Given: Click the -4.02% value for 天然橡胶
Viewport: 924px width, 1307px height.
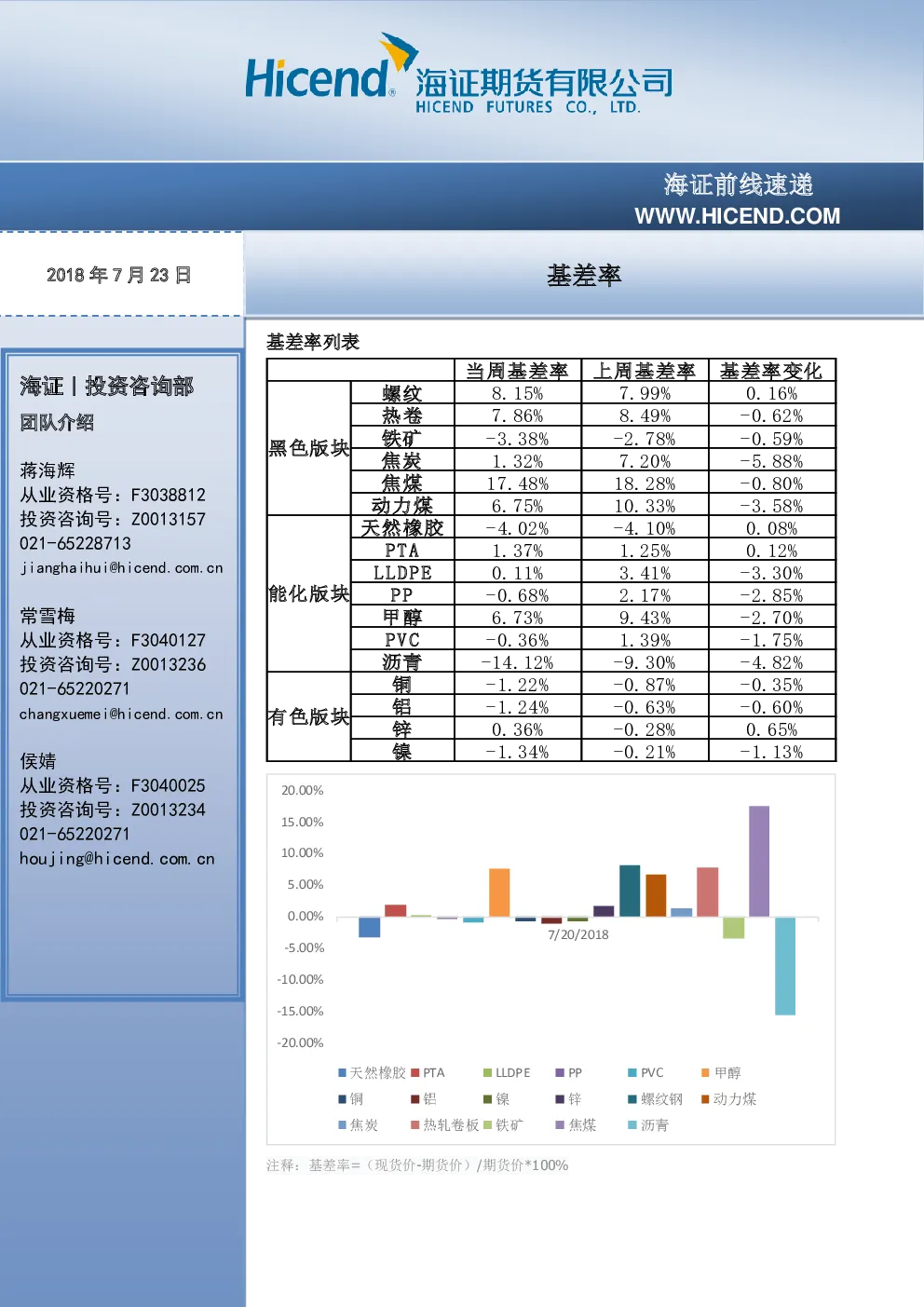Looking at the screenshot, I should [517, 528].
